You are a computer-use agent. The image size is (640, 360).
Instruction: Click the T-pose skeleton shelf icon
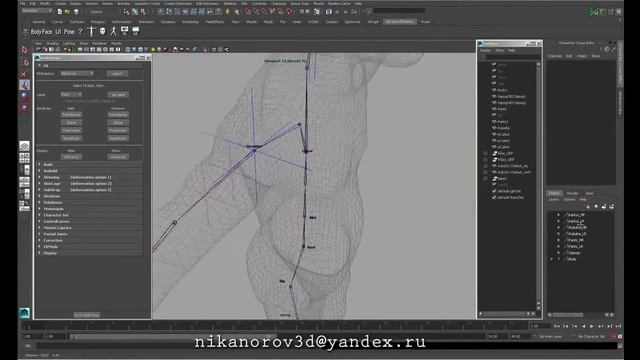[91, 31]
